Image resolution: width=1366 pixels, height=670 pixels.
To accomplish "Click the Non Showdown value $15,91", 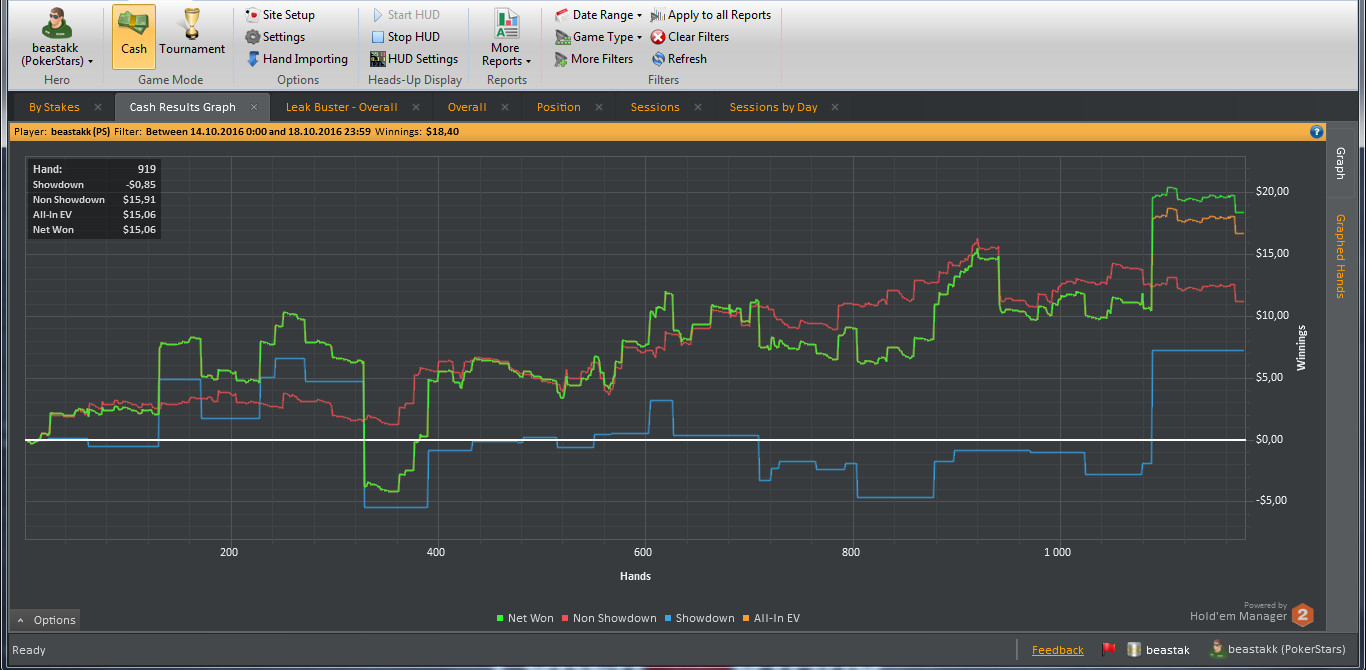I will 139,200.
